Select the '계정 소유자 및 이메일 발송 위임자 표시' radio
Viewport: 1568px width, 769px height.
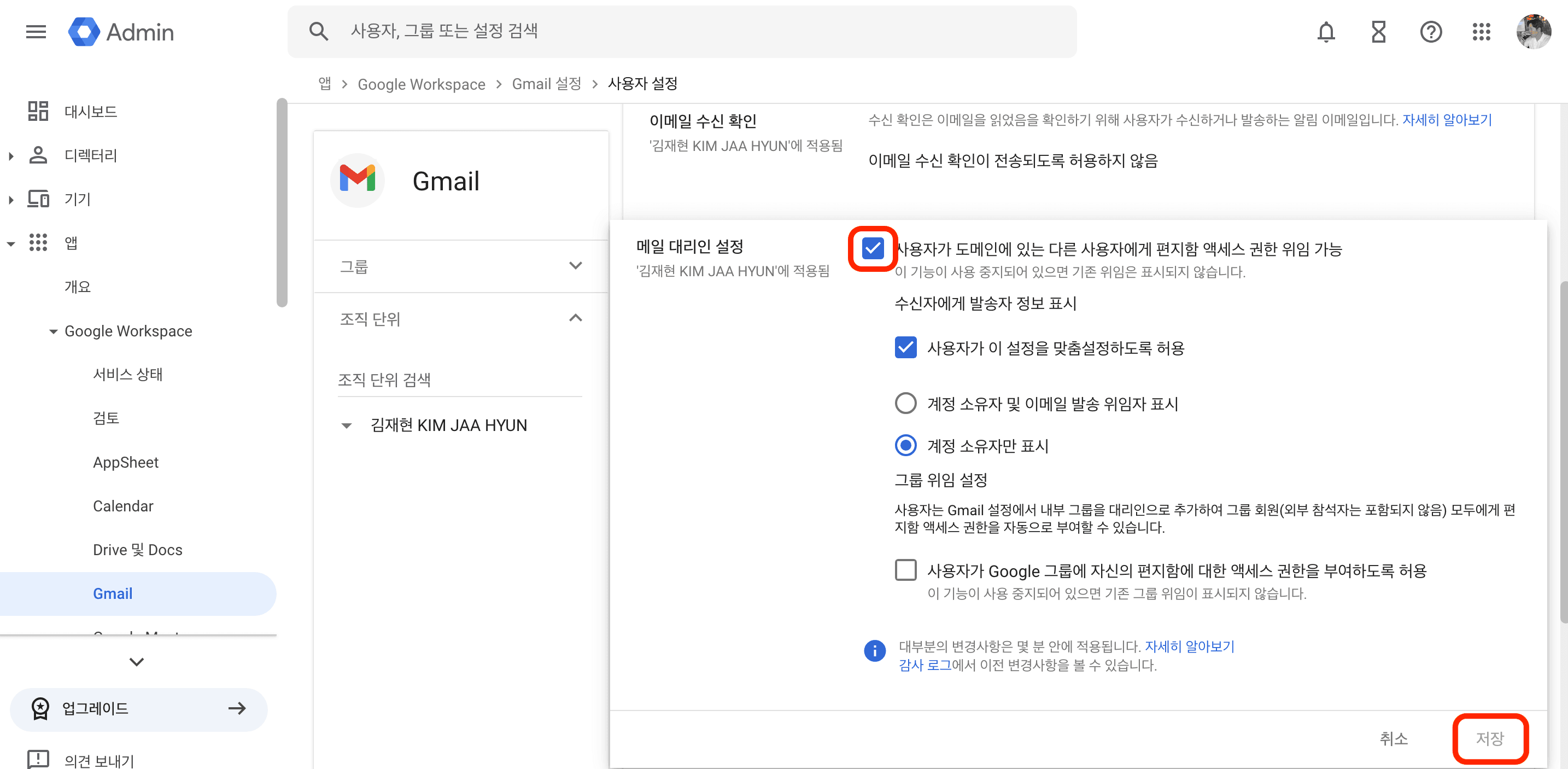coord(905,403)
